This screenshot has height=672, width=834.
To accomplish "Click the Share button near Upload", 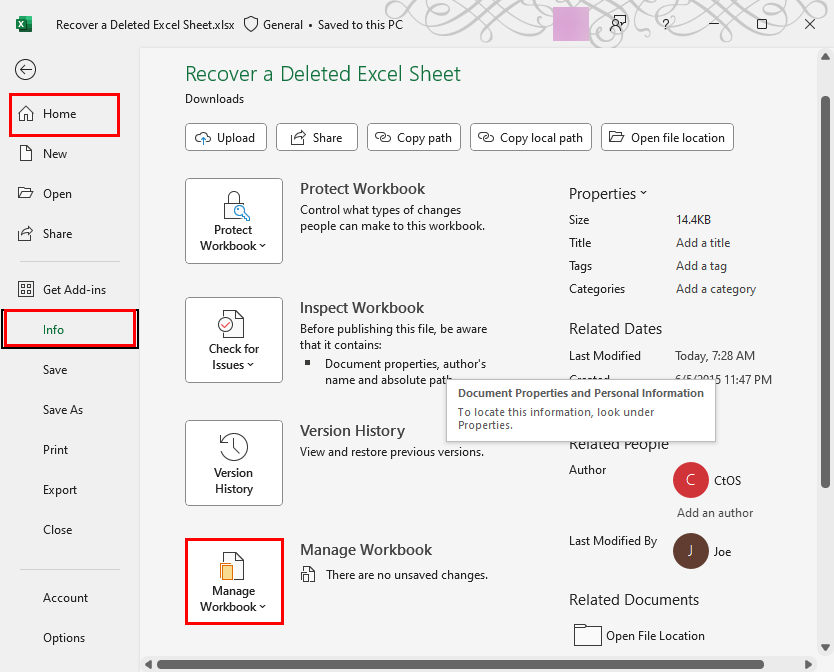I will [x=316, y=138].
